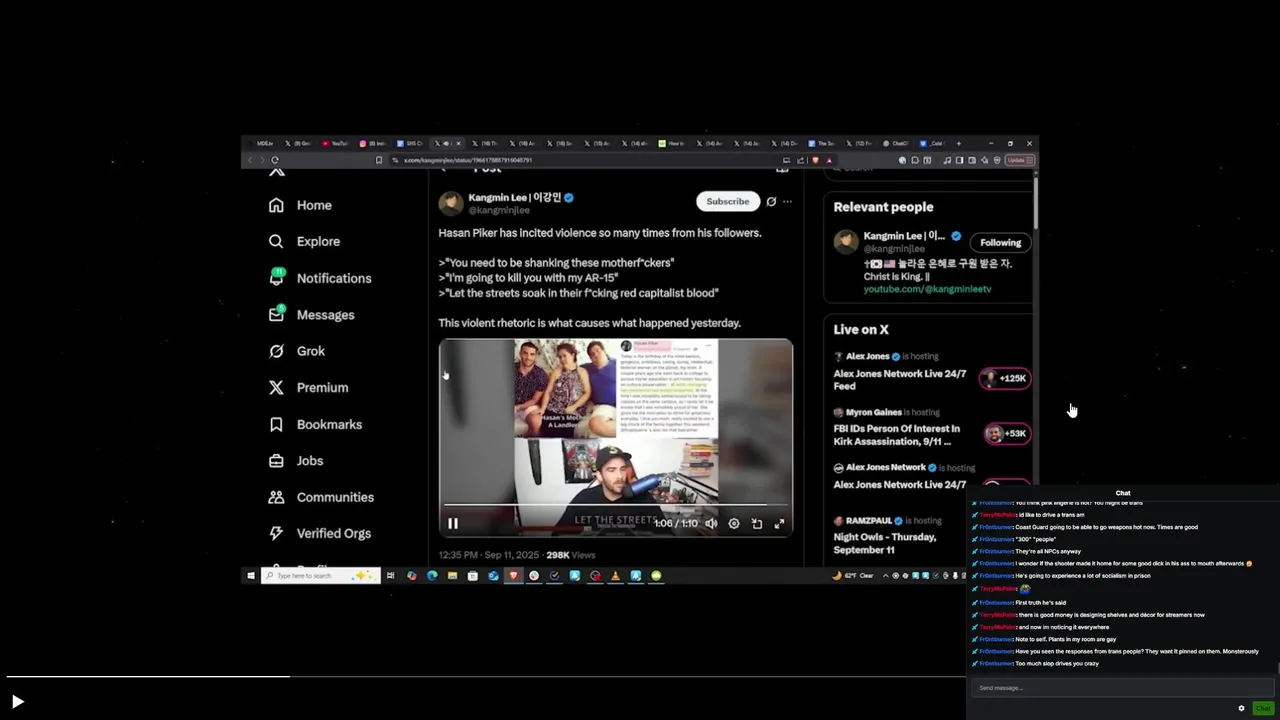Open Verified Orgs in X sidebar
The height and width of the screenshot is (720, 1280).
click(x=320, y=533)
